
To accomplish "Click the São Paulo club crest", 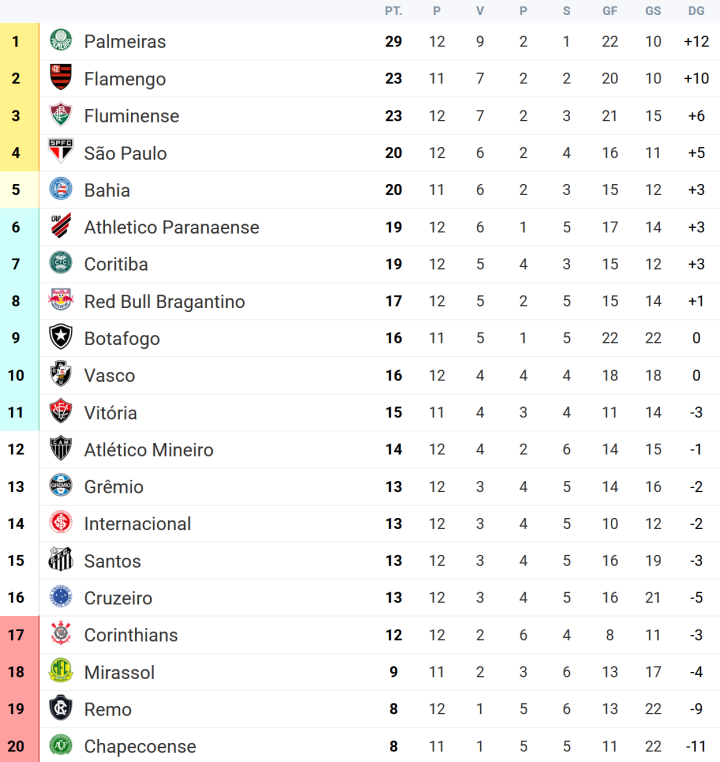I will [61, 151].
